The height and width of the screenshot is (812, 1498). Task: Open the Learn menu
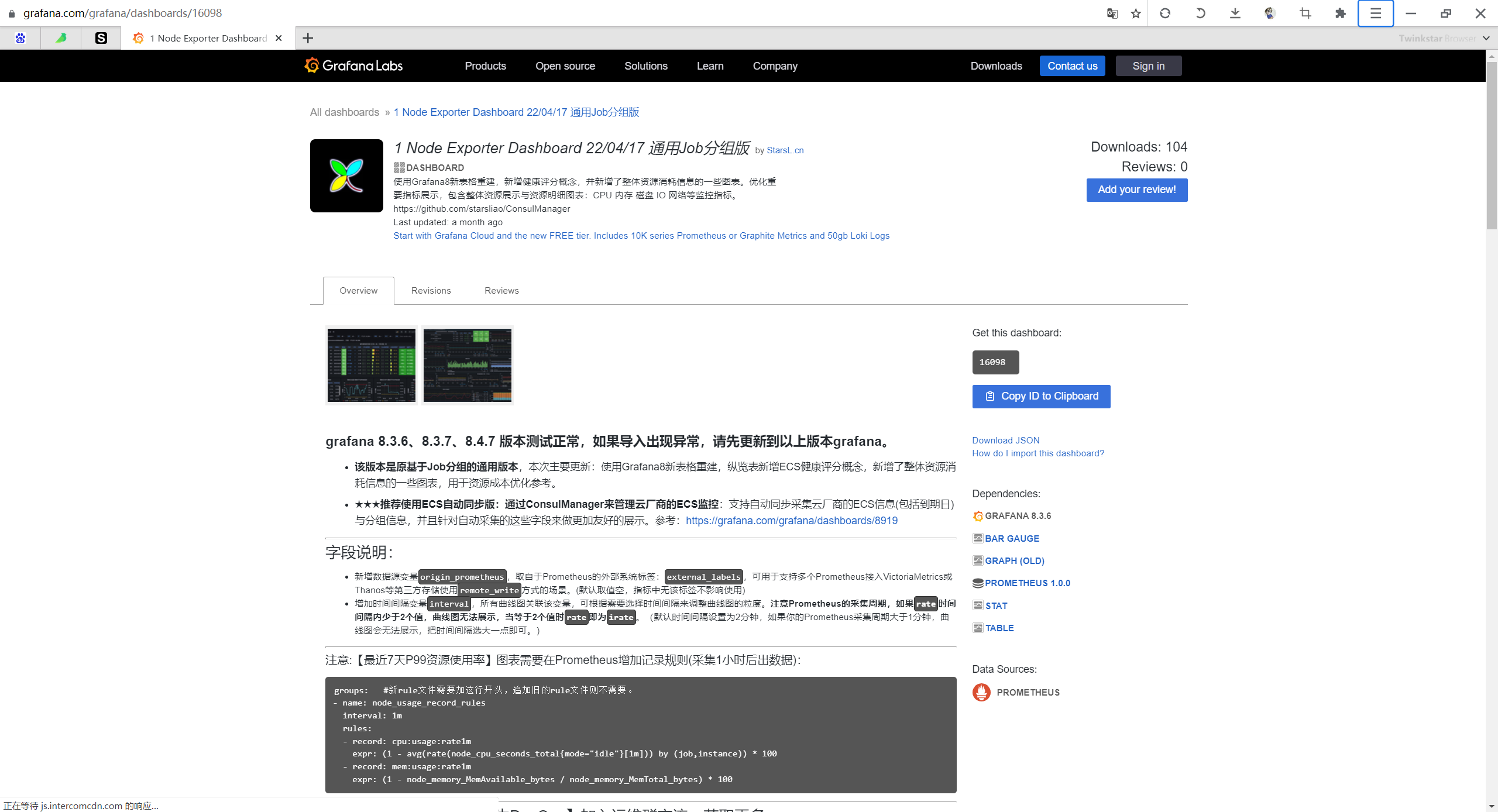tap(710, 66)
